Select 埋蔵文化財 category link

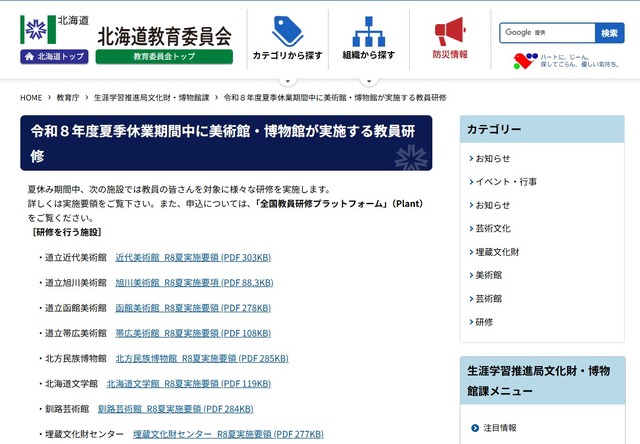pos(497,252)
